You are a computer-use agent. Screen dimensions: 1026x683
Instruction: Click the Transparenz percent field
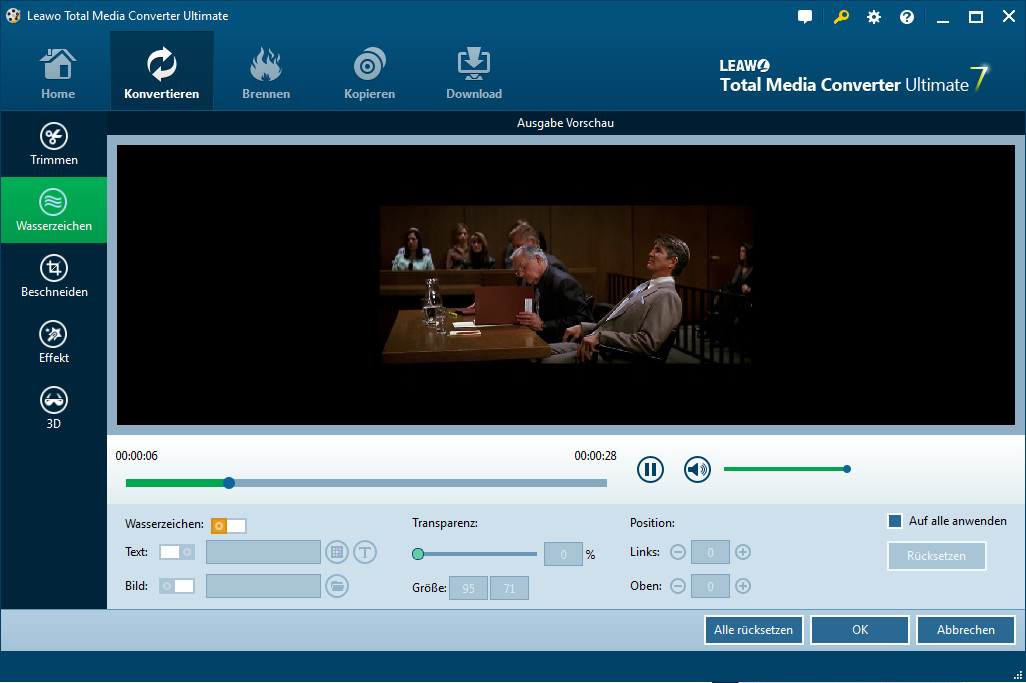tap(563, 554)
